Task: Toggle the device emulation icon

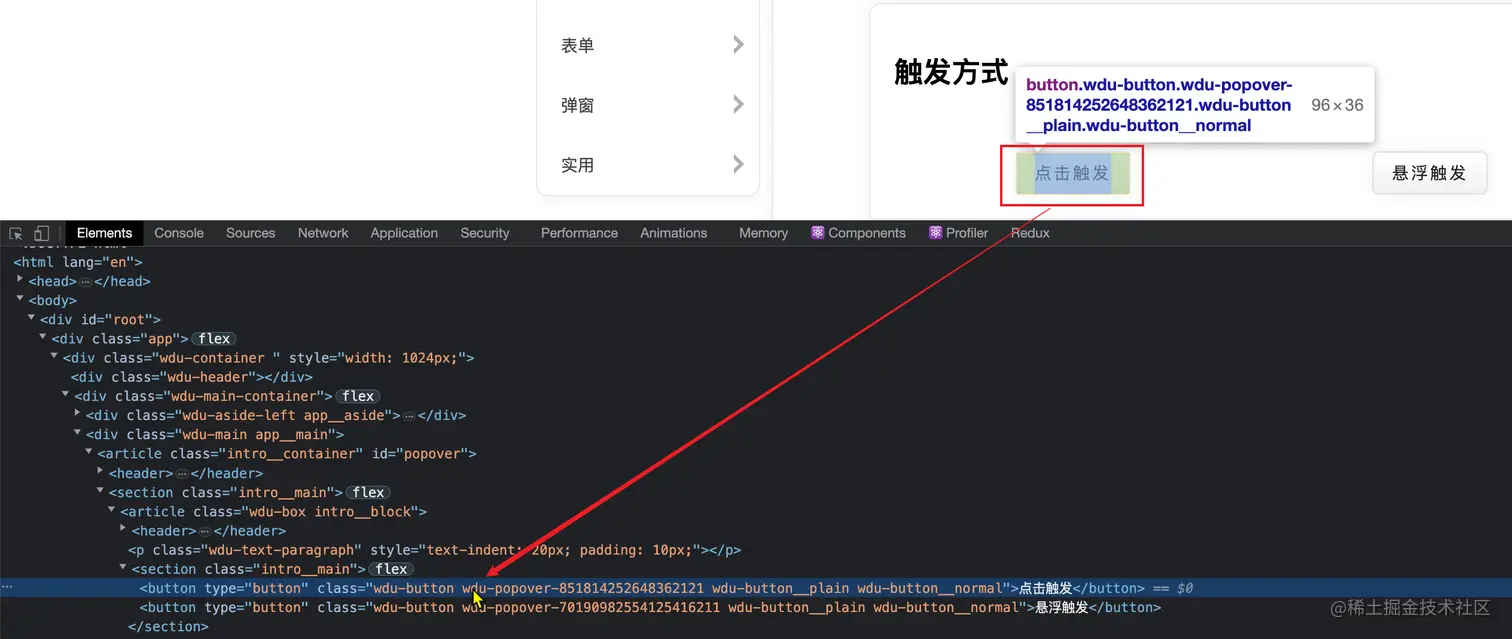Action: click(x=40, y=232)
